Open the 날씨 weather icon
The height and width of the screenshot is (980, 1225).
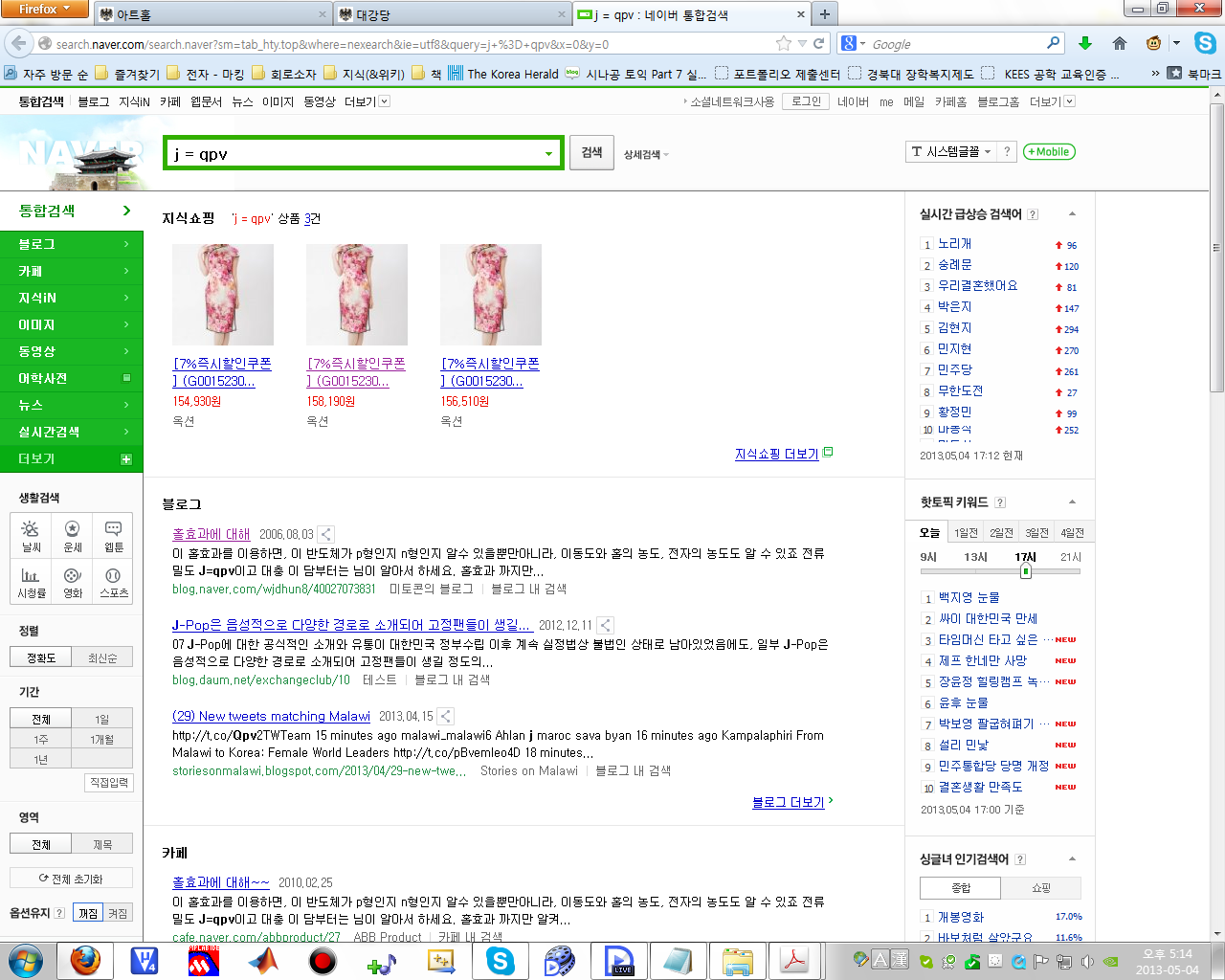(31, 536)
